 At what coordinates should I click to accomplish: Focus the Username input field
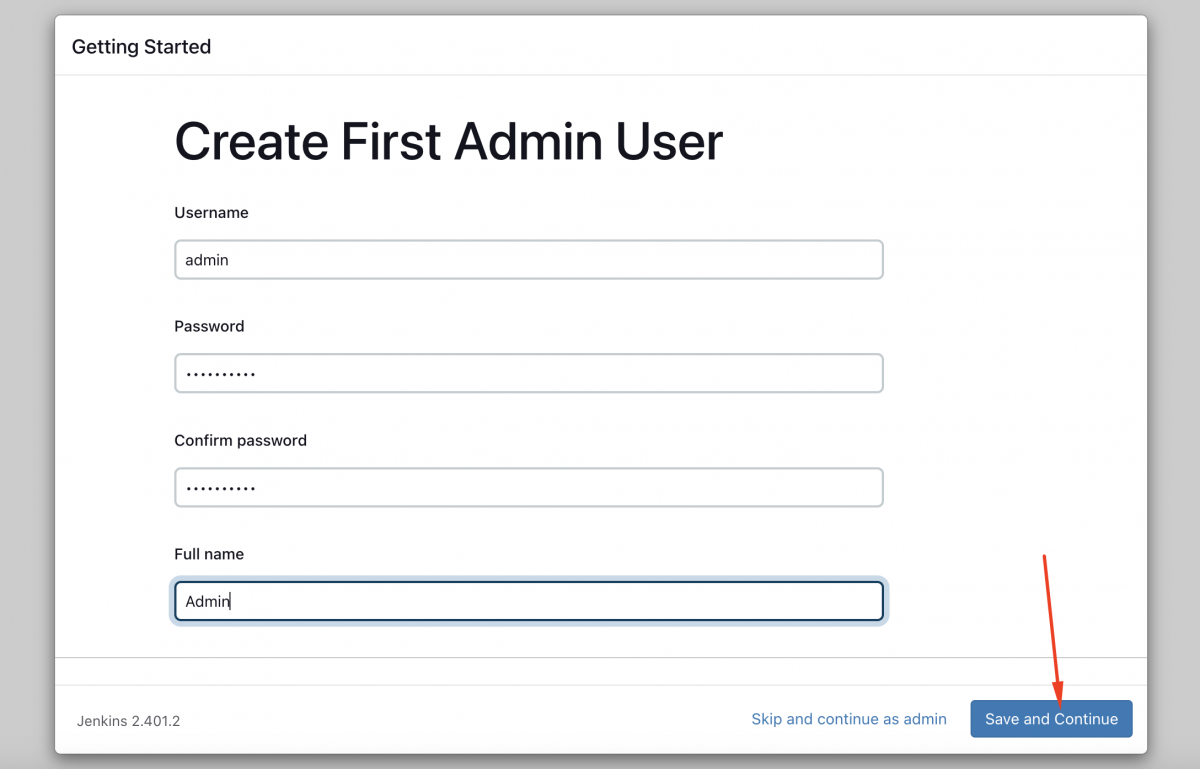point(528,260)
